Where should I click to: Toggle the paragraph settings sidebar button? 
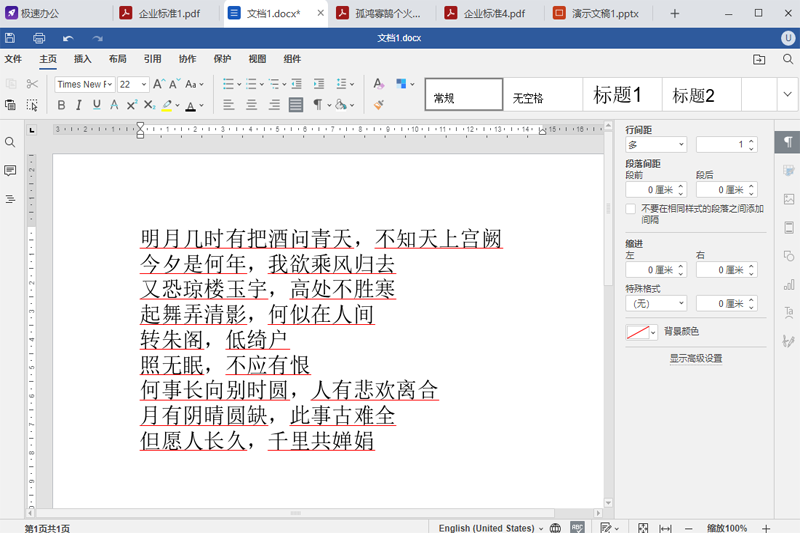click(x=788, y=142)
